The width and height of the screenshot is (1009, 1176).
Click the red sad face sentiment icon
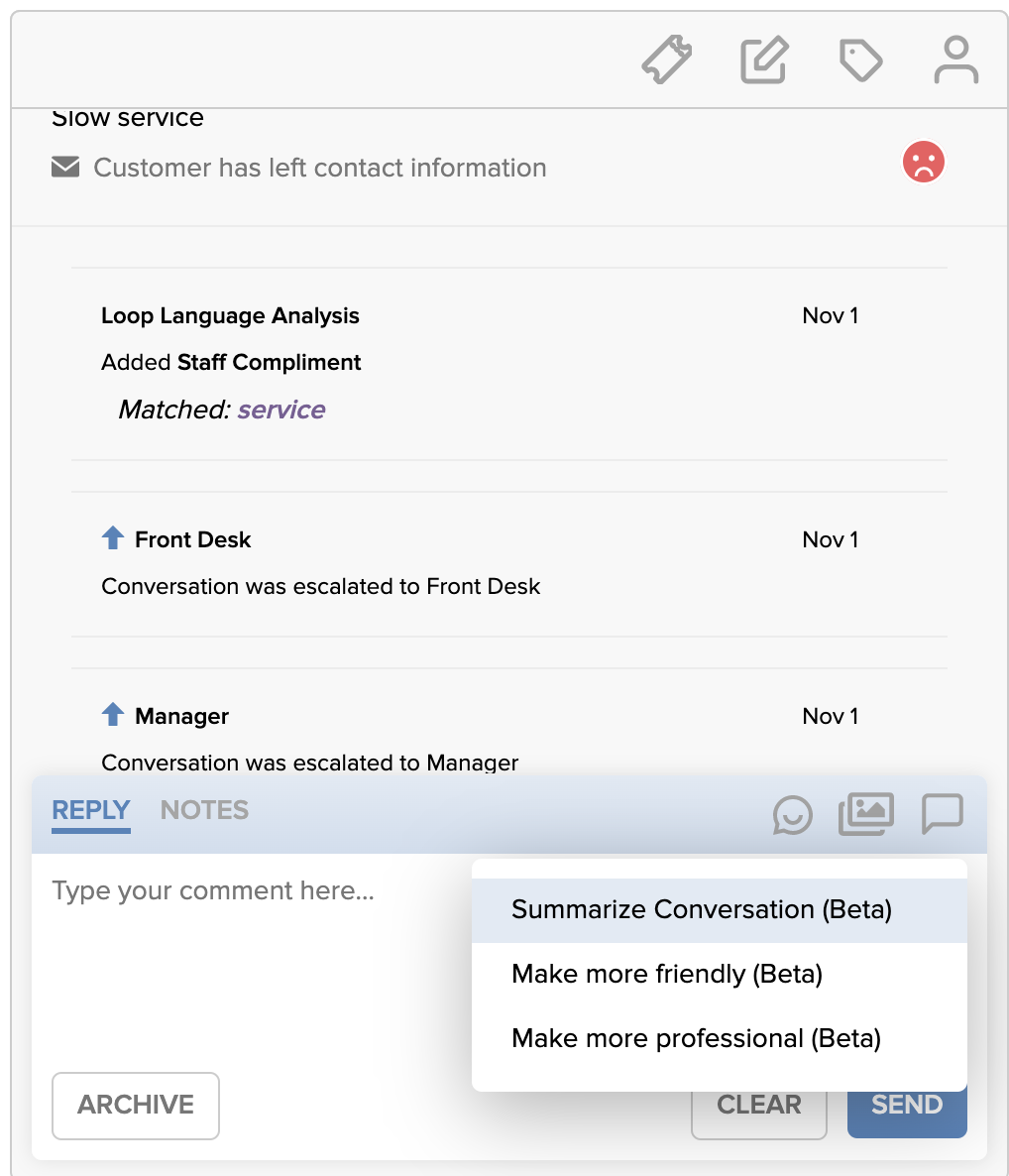click(x=924, y=162)
